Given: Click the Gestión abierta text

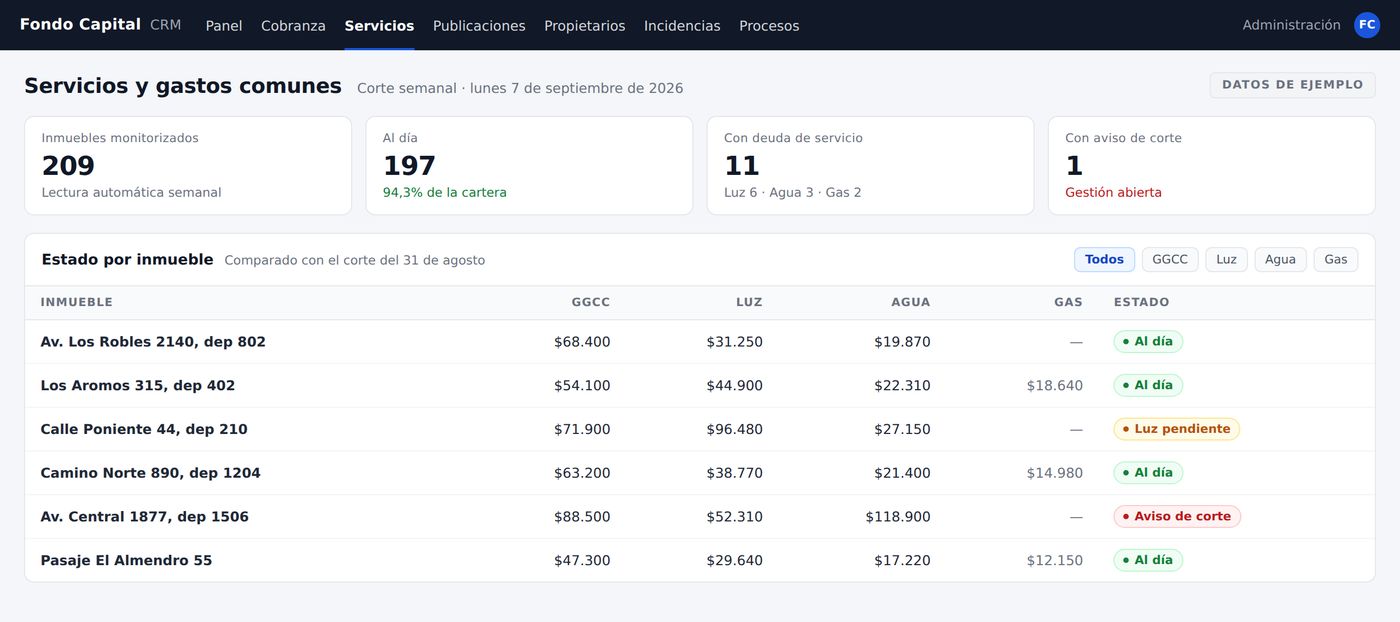Looking at the screenshot, I should coord(1113,193).
